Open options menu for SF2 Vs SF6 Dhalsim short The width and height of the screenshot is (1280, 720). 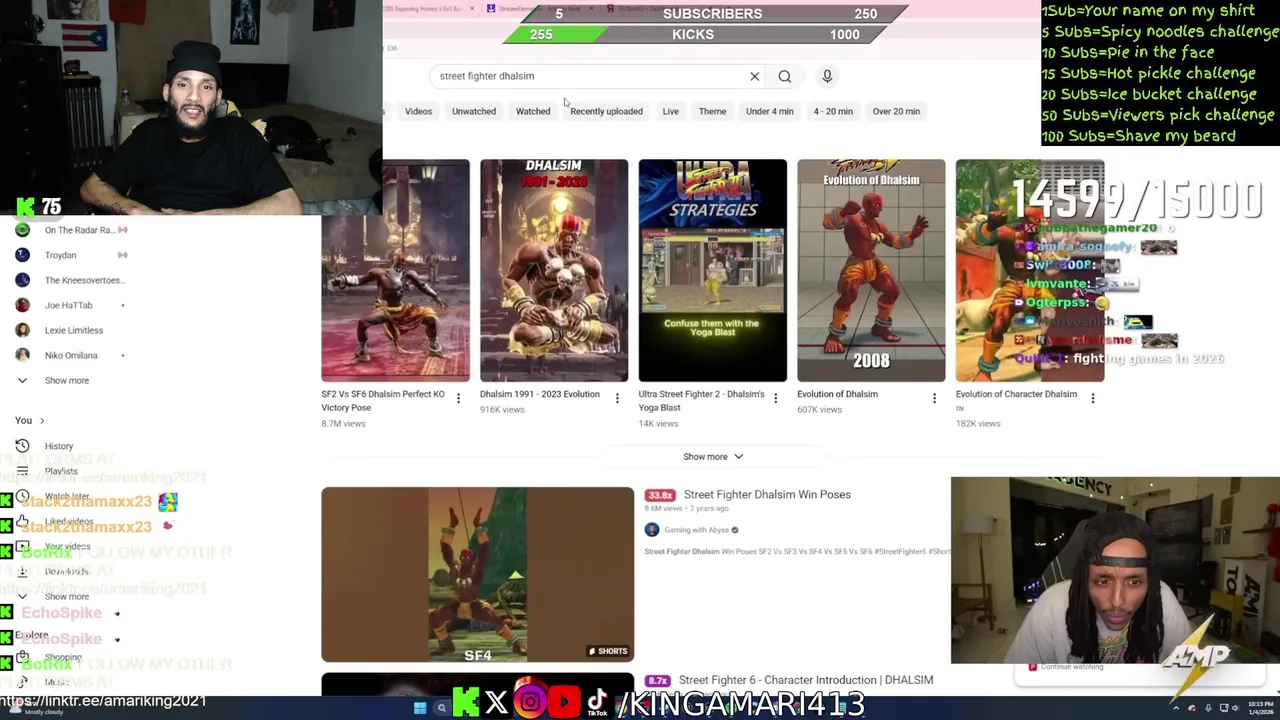click(458, 399)
